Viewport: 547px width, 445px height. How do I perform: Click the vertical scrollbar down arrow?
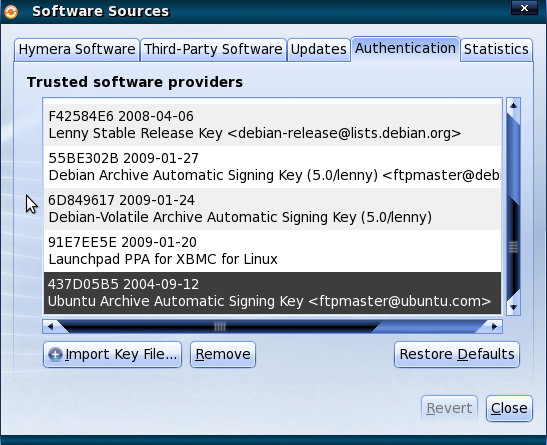(514, 307)
